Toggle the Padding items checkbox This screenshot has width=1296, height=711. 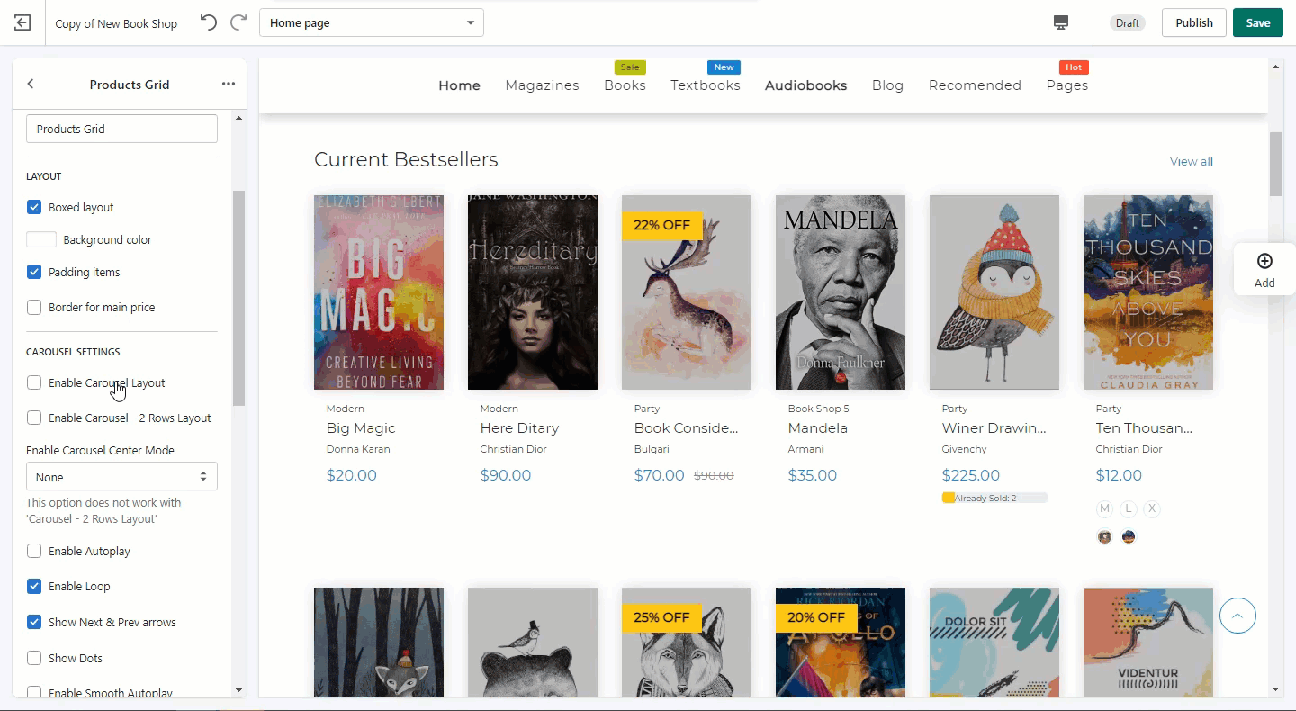pos(34,272)
